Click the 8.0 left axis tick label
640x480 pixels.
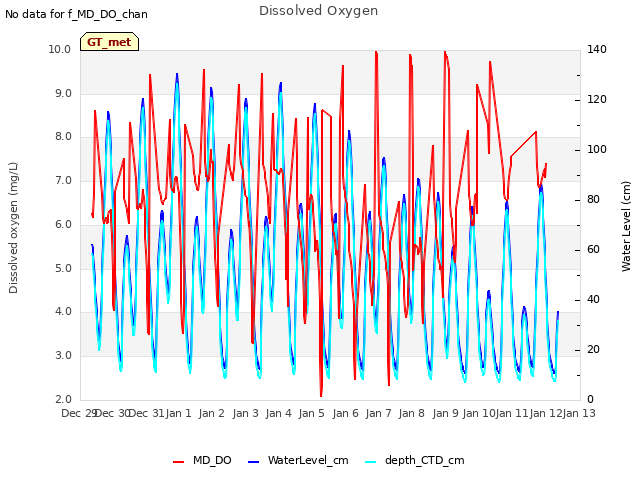click(63, 137)
